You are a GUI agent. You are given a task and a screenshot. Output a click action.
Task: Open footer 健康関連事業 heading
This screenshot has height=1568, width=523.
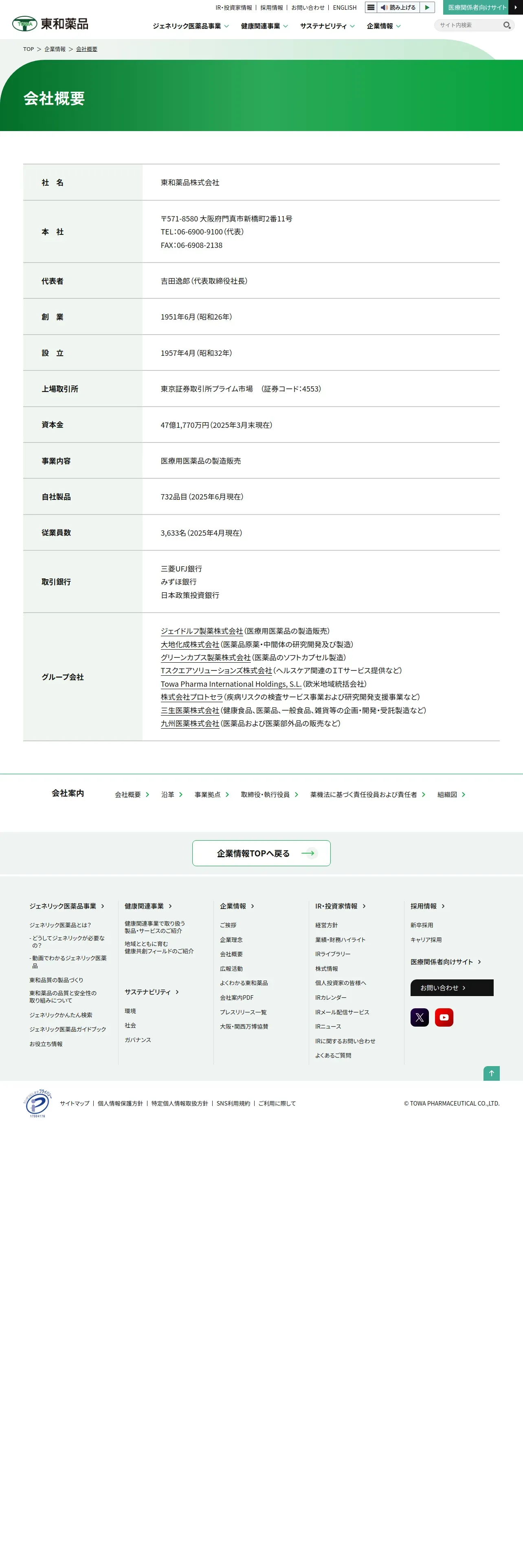(x=148, y=907)
